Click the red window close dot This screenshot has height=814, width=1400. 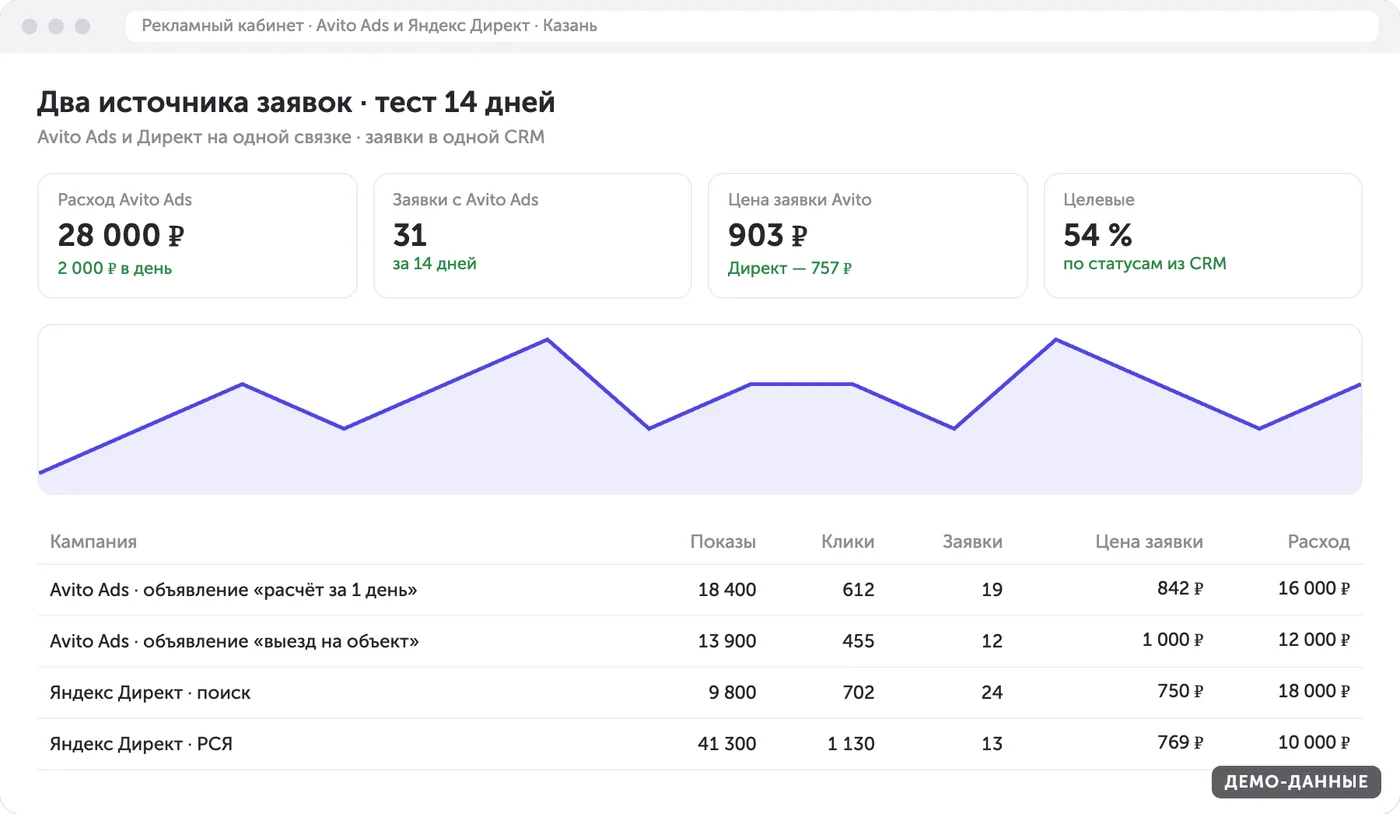coord(29,26)
